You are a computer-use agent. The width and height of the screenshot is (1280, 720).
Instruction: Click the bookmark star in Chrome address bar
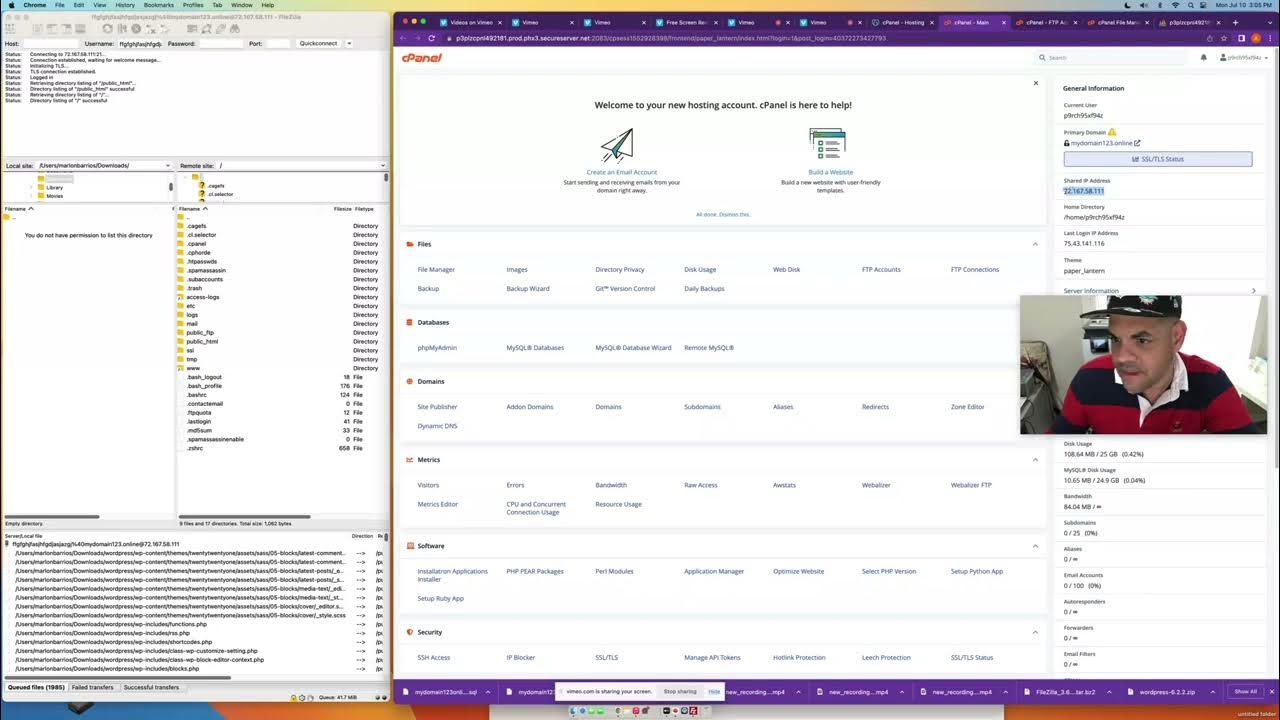tap(1224, 38)
